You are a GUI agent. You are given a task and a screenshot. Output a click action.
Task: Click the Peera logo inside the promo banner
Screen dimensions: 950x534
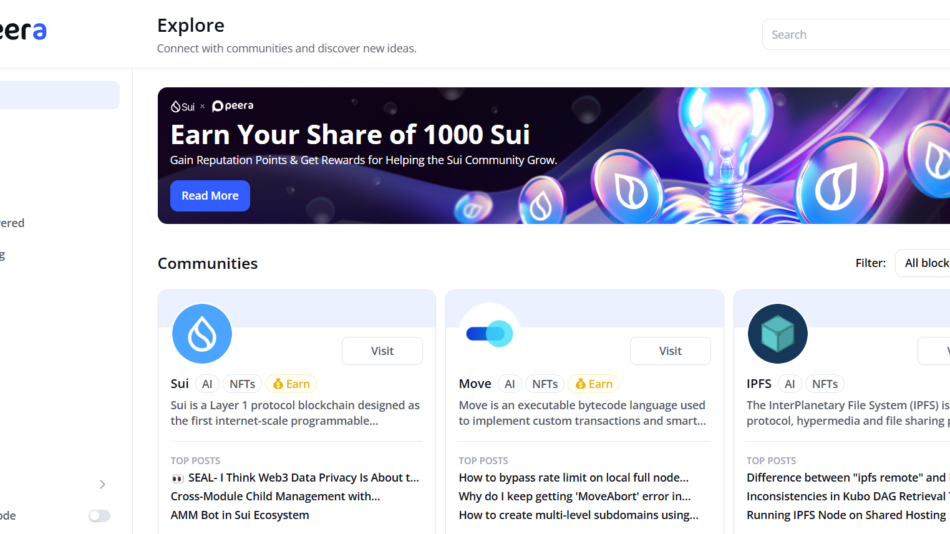[x=233, y=106]
